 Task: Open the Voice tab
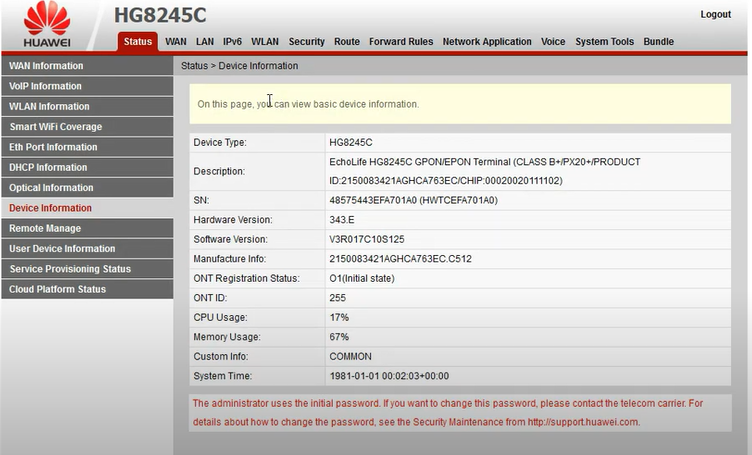pos(553,42)
